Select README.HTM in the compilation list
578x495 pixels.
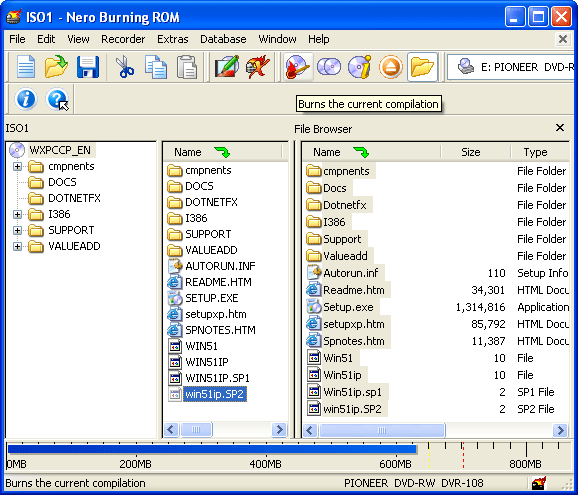[218, 282]
